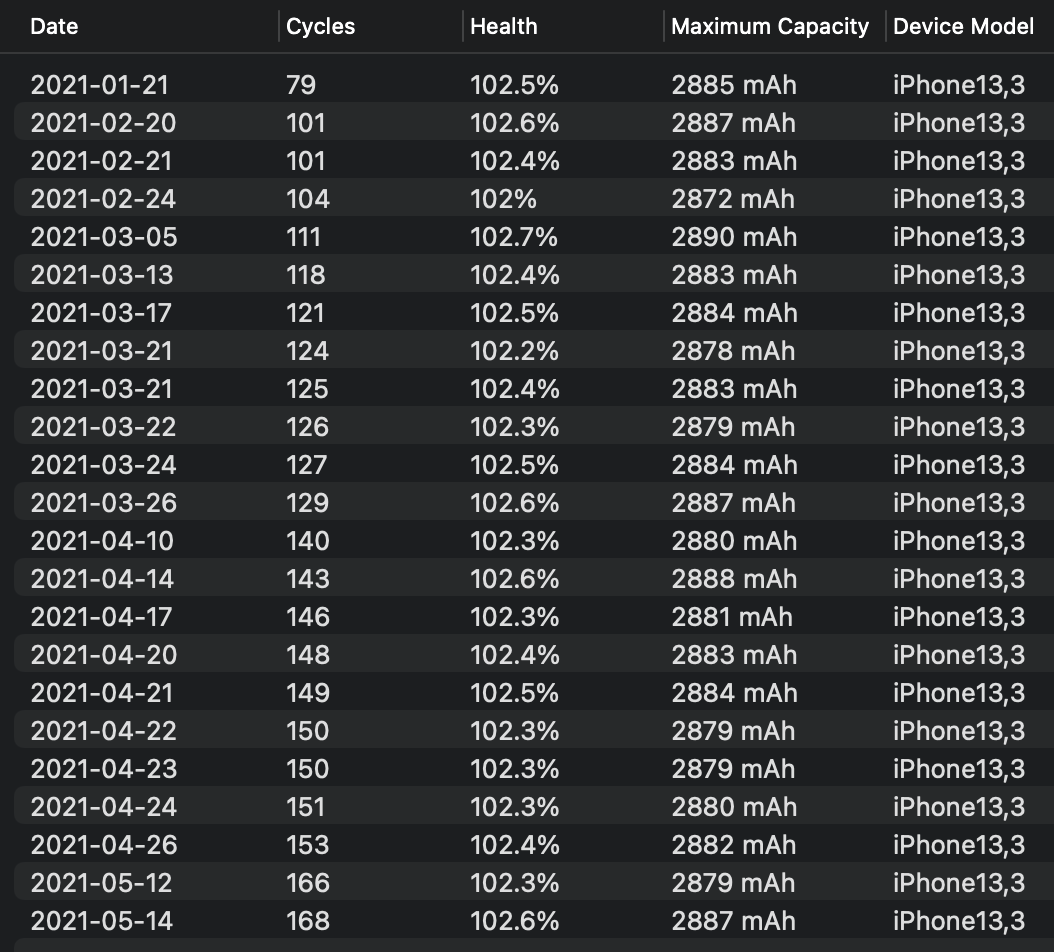Select the 2021-04-26 row with 2882 mAh
The image size is (1054, 952).
click(x=534, y=844)
